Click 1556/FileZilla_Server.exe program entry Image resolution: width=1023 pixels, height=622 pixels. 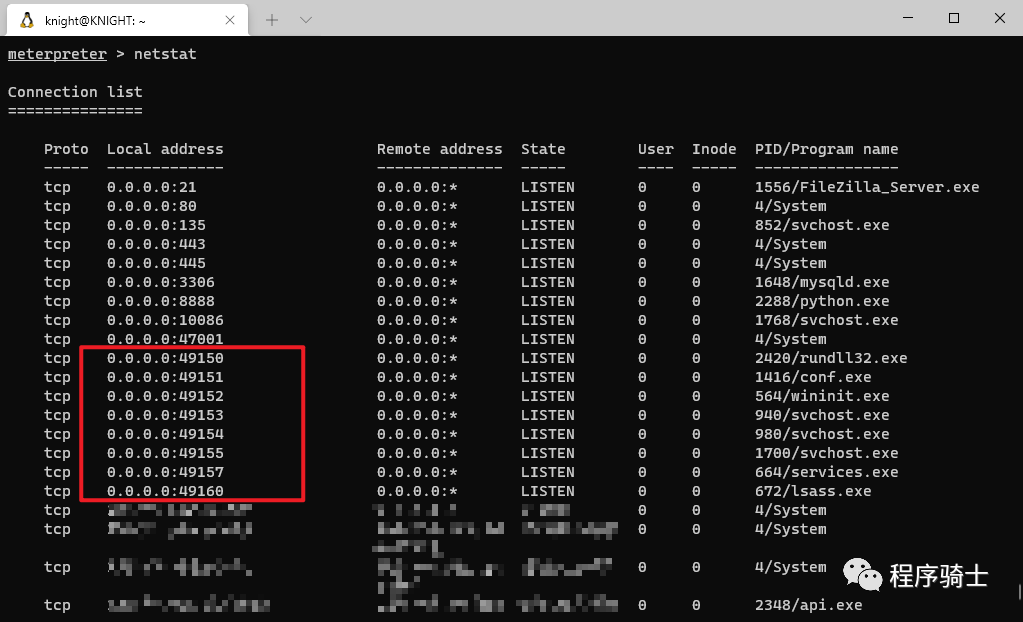[x=867, y=187]
